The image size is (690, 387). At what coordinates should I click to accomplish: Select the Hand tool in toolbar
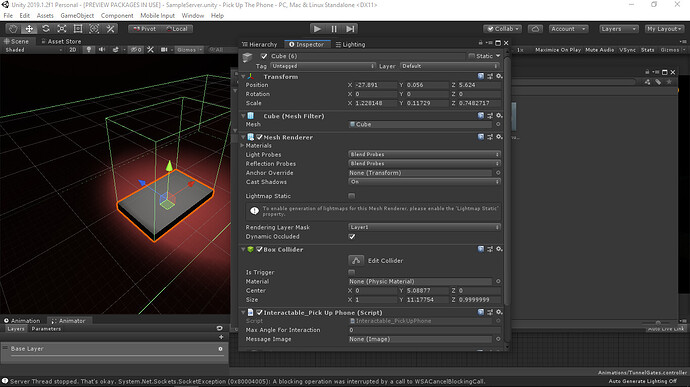point(13,29)
